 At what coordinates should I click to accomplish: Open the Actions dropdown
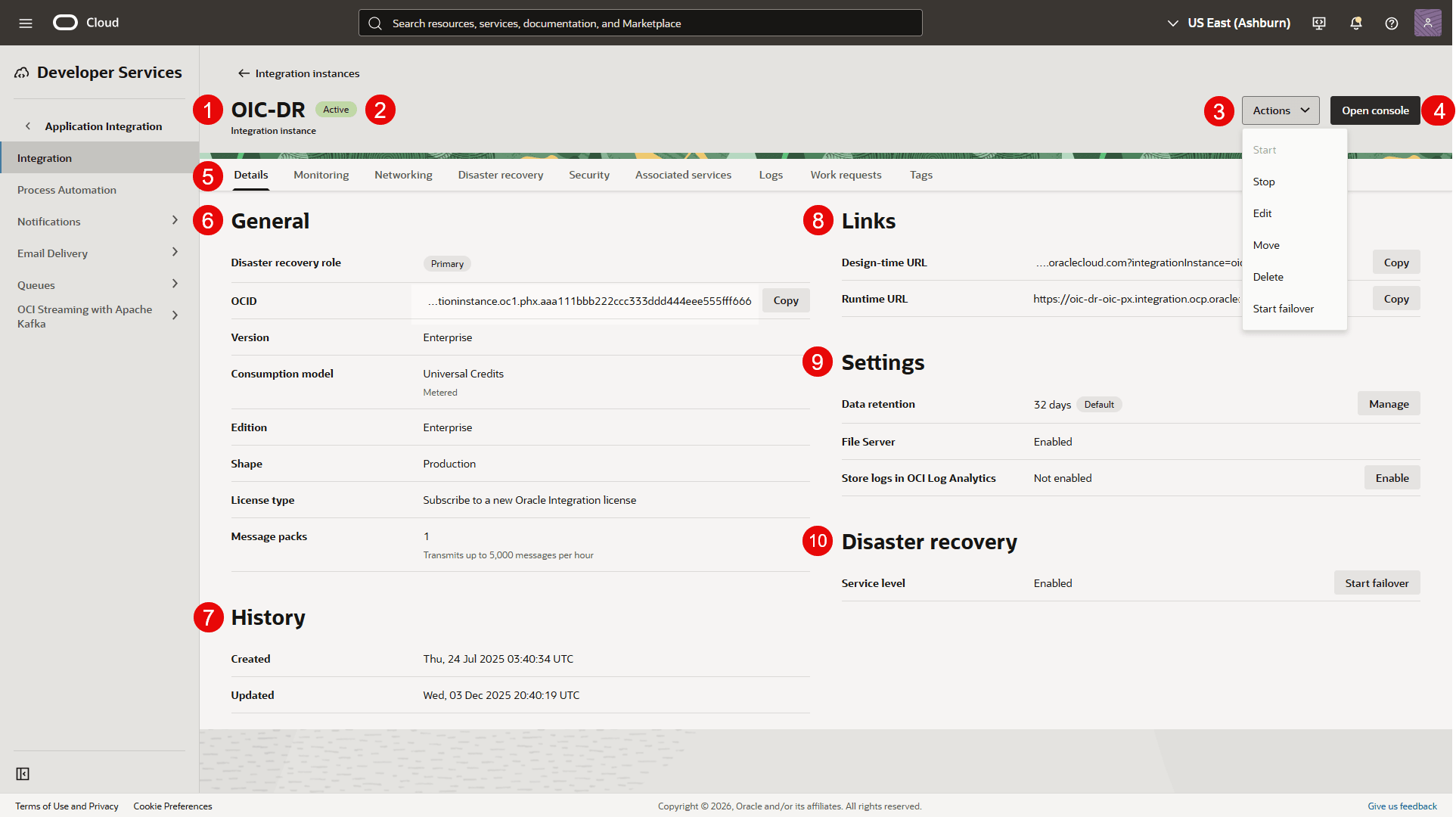[1280, 110]
